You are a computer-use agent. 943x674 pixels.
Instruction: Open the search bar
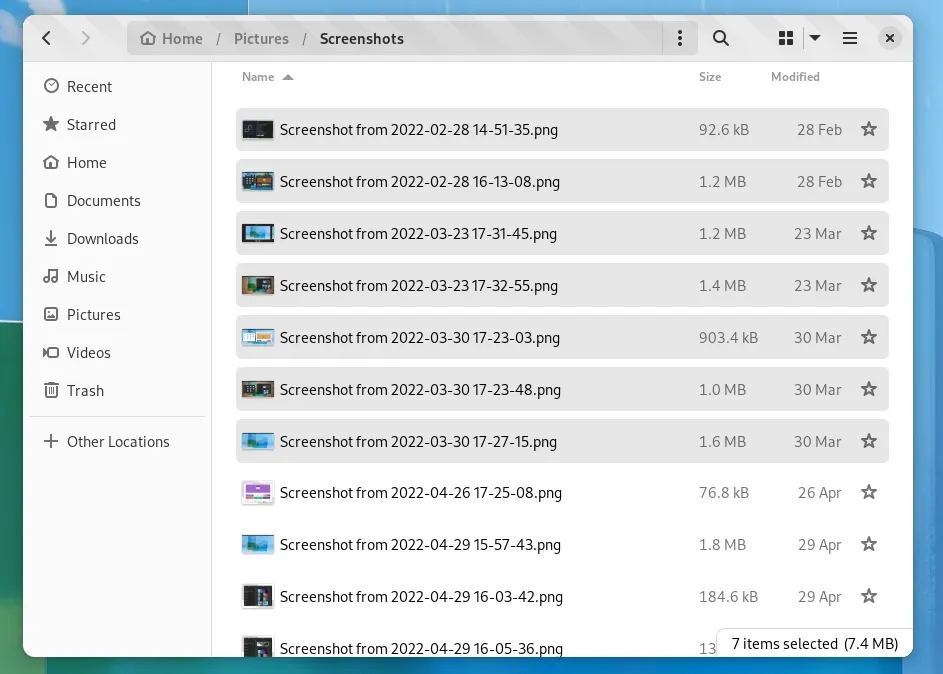(x=721, y=38)
